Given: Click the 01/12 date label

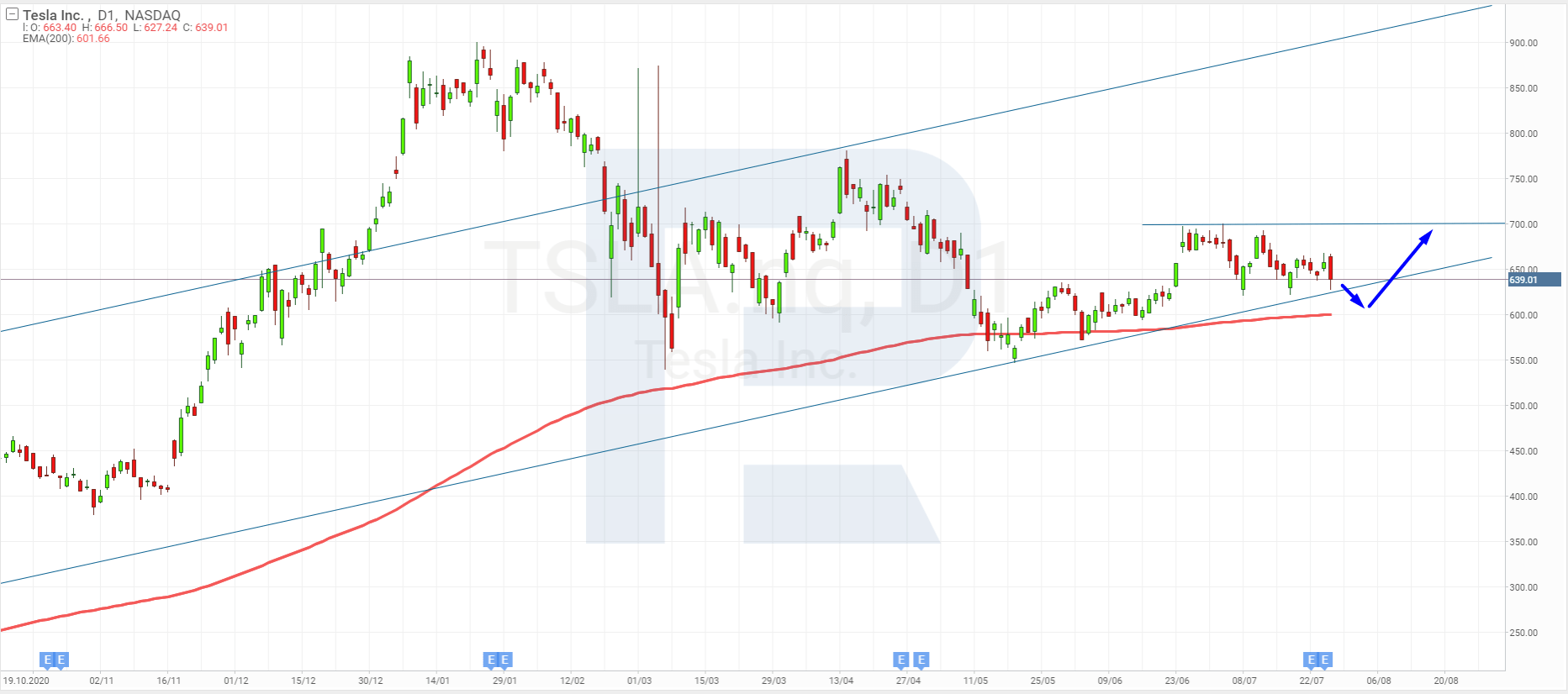Looking at the screenshot, I should 235,681.
